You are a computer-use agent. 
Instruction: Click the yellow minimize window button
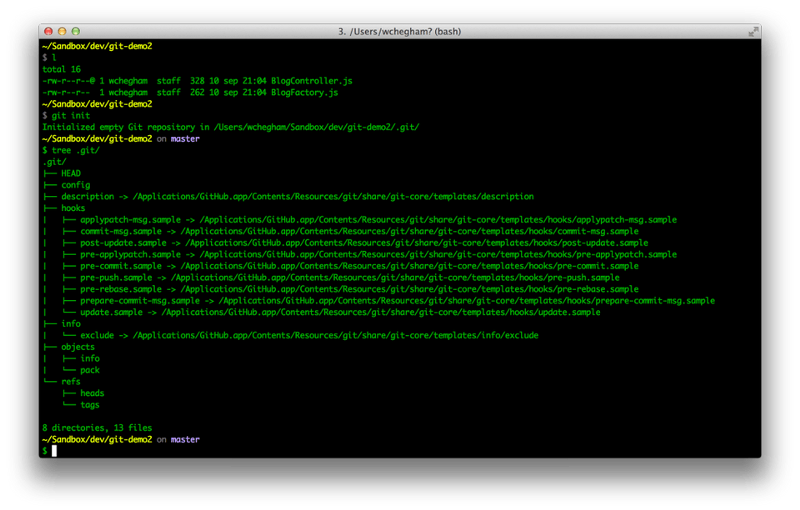pyautogui.click(x=62, y=32)
